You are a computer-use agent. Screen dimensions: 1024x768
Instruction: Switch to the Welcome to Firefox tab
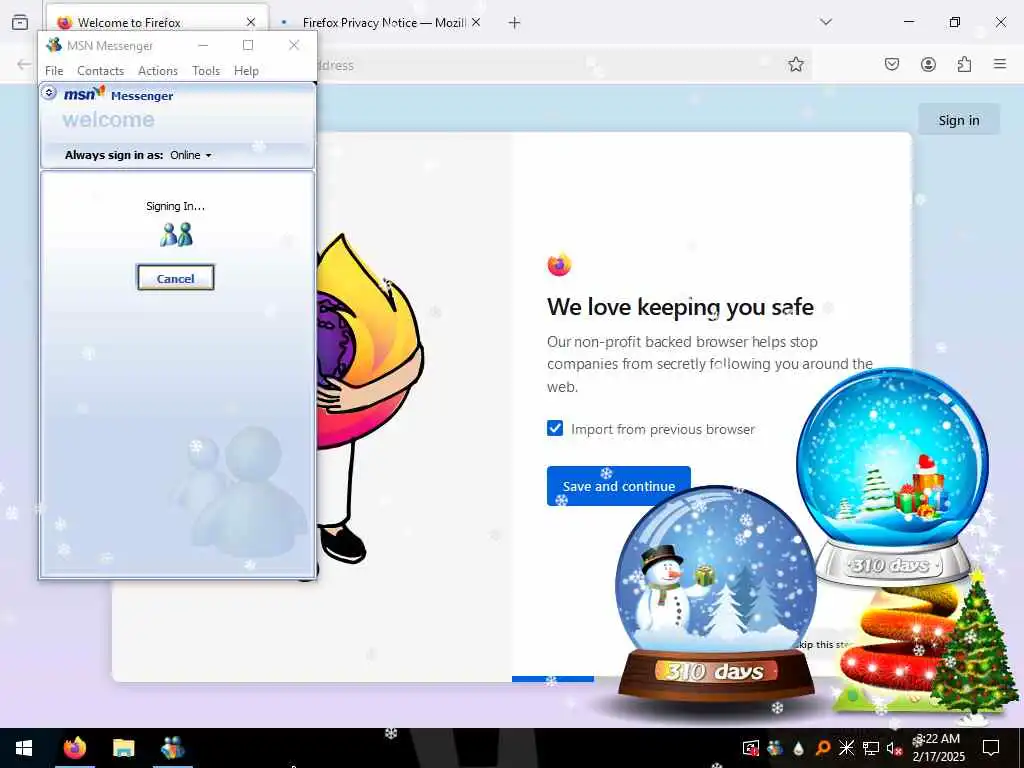point(157,23)
